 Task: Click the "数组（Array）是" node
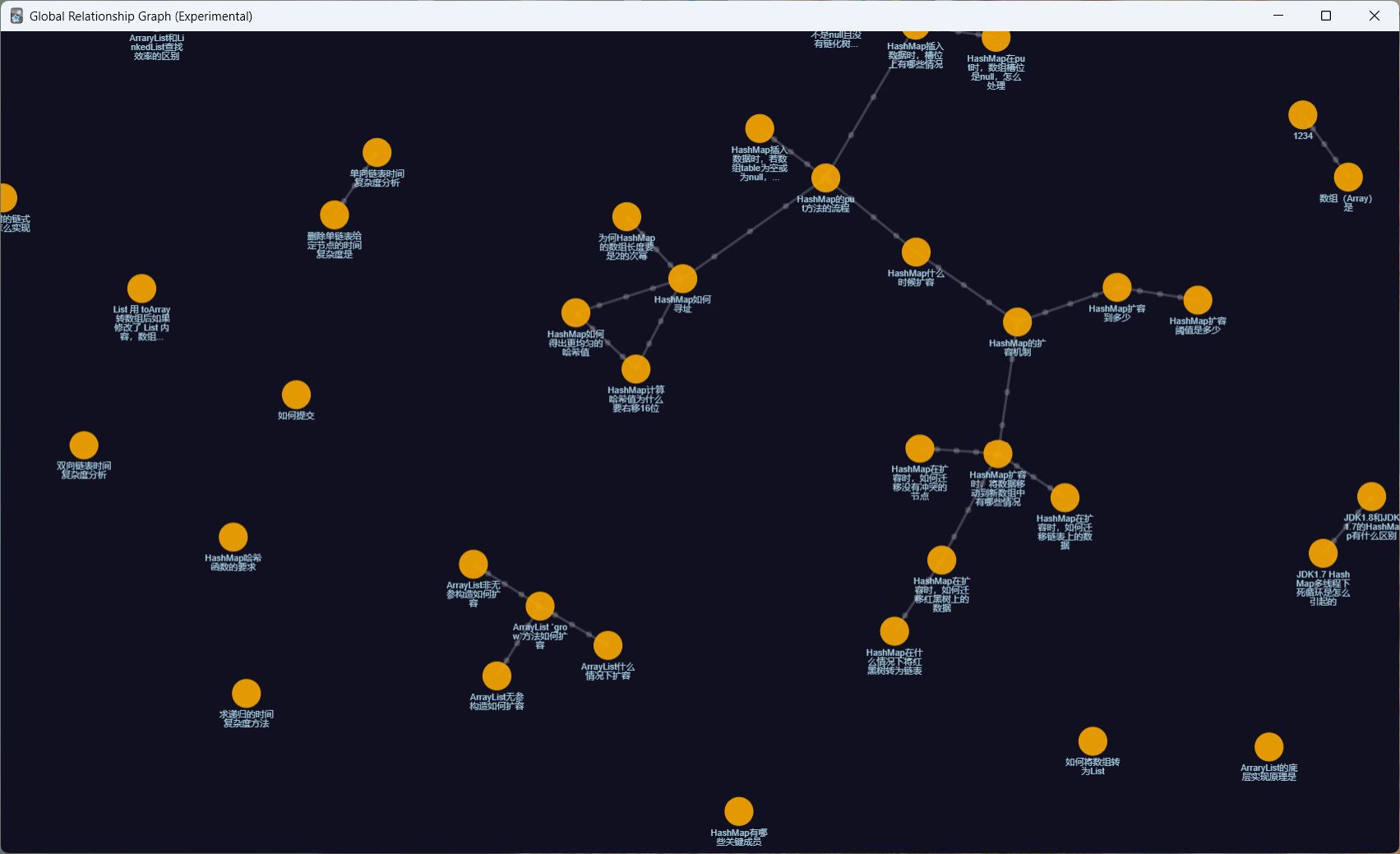pos(1348,178)
